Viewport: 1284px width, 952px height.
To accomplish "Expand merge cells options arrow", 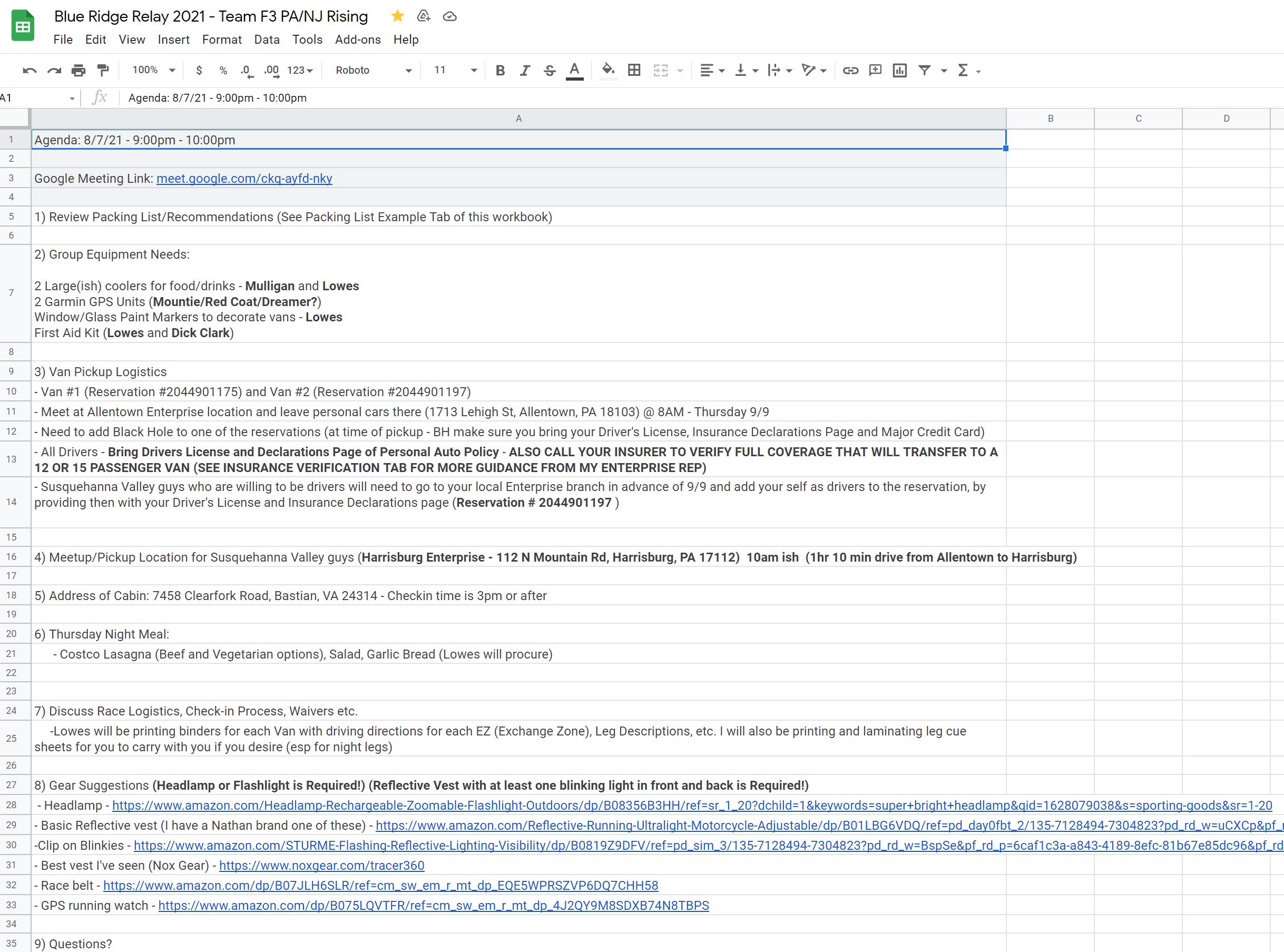I will [x=680, y=71].
